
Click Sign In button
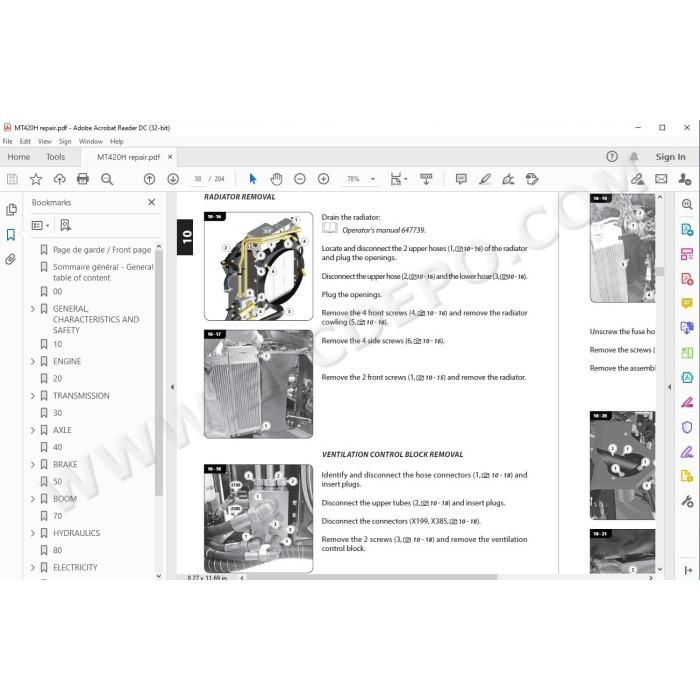[670, 157]
